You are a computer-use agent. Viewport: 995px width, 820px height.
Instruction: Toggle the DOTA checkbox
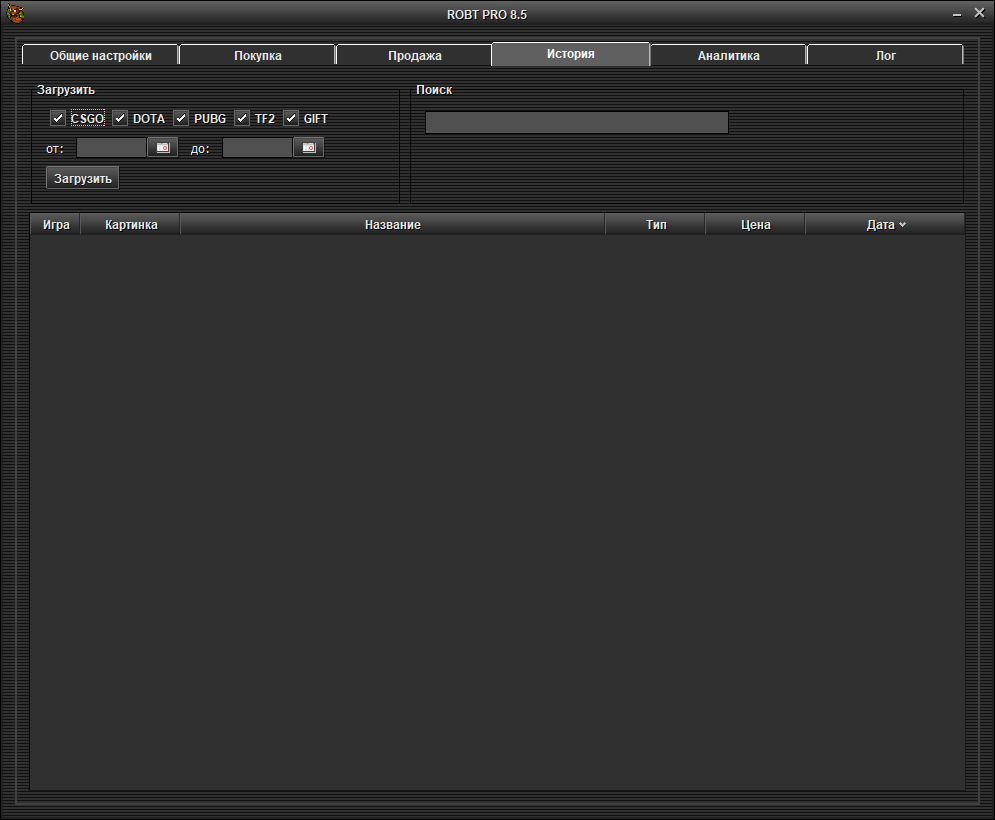120,119
